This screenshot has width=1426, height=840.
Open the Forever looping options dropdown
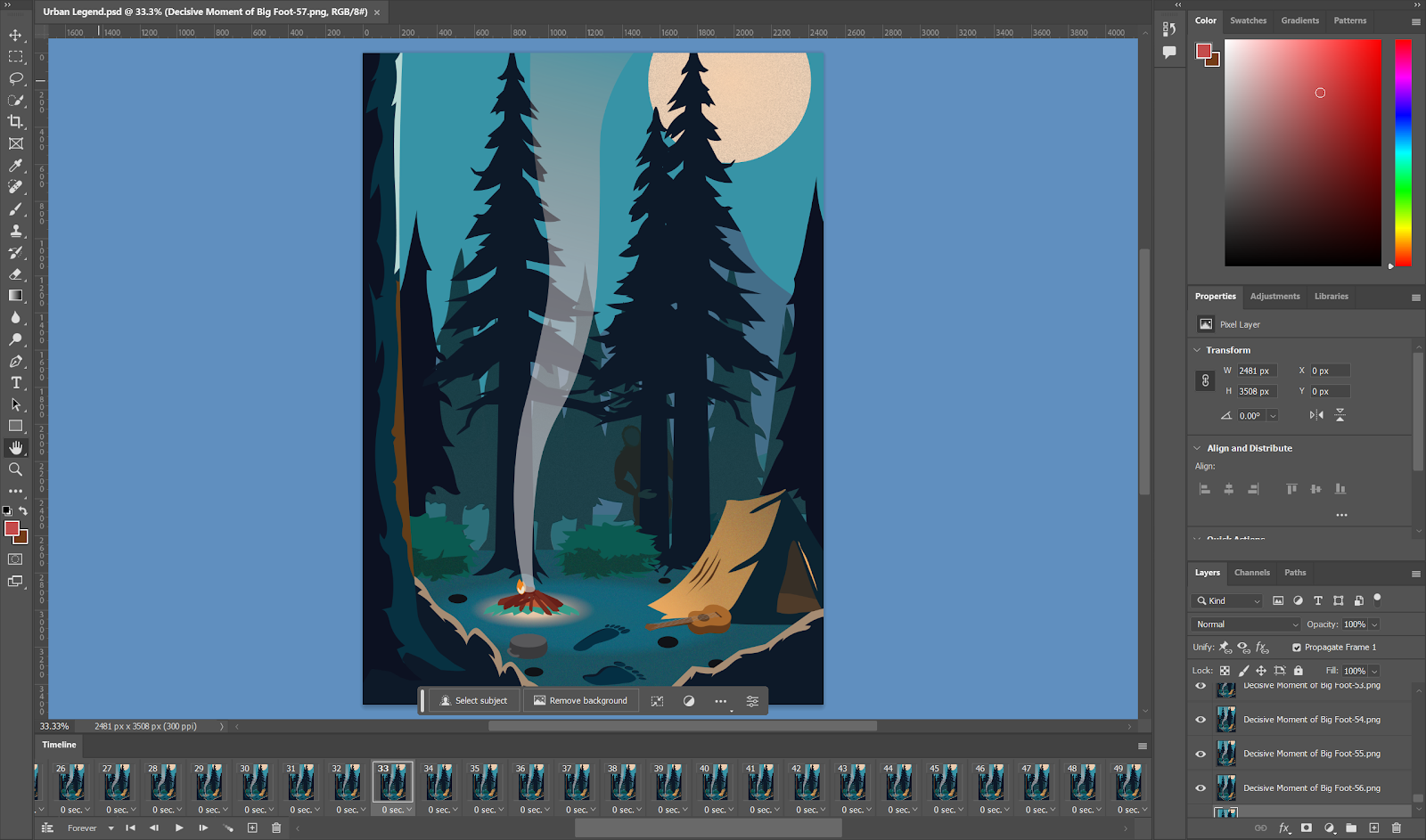pos(92,828)
